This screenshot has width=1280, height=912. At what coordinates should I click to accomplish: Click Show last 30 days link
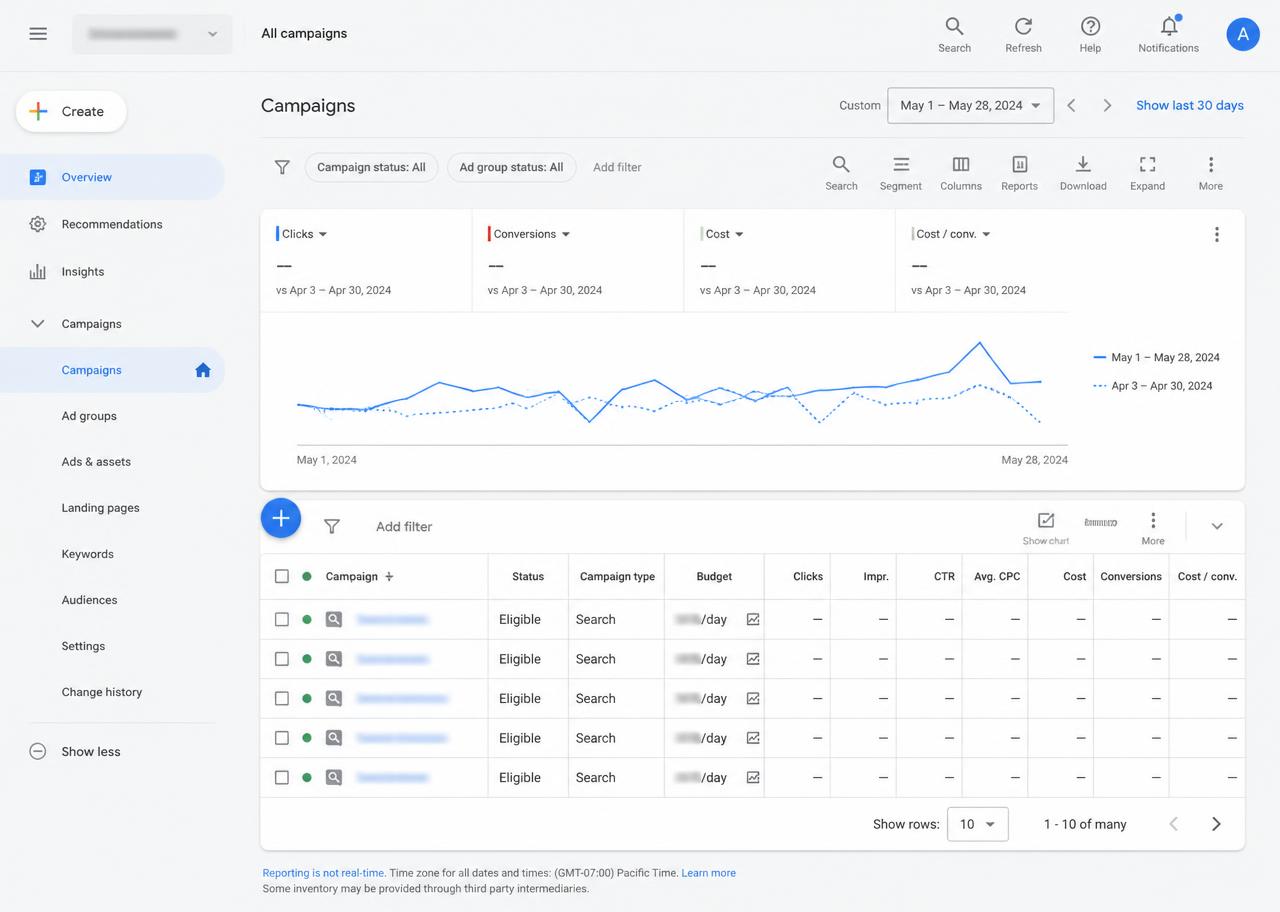pyautogui.click(x=1190, y=105)
